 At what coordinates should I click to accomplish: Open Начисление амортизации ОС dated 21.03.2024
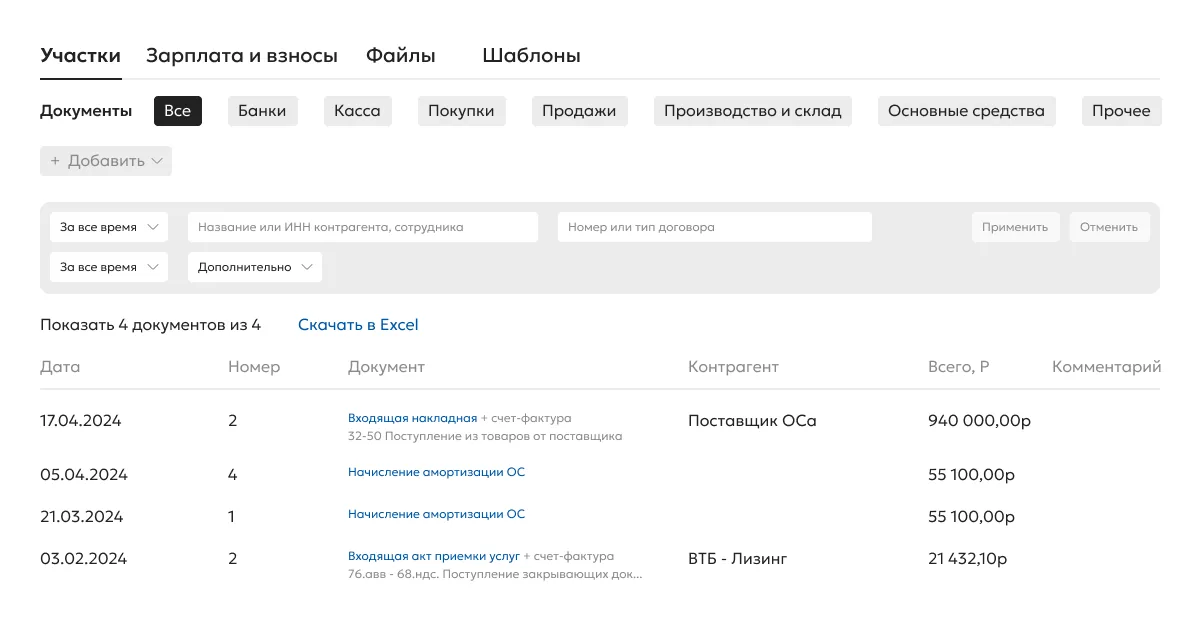(436, 514)
